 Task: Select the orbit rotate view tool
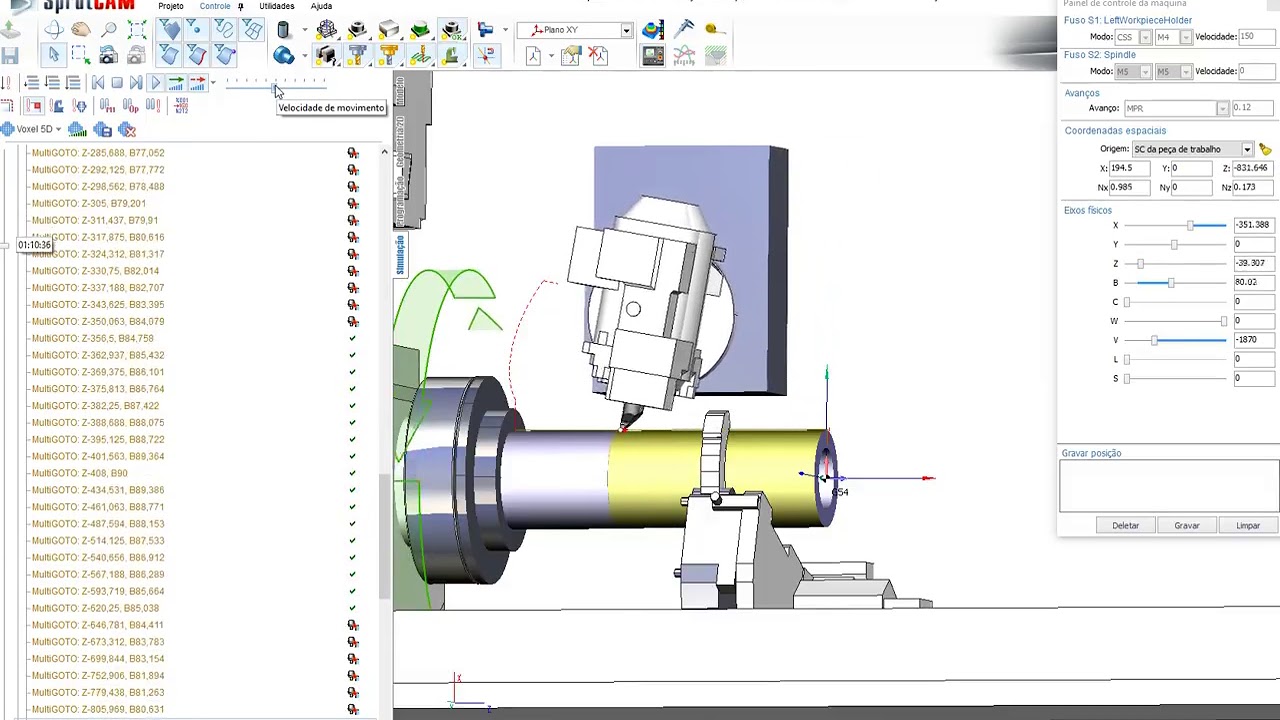(54, 29)
